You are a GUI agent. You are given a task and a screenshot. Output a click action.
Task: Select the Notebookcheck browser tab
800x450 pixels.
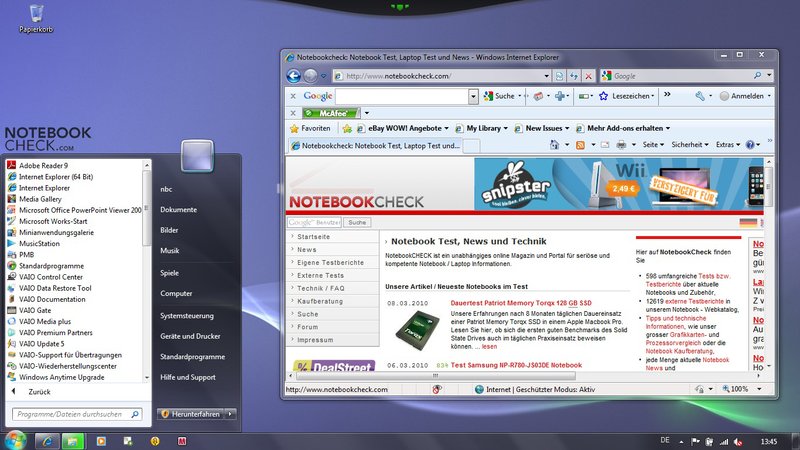coord(375,145)
